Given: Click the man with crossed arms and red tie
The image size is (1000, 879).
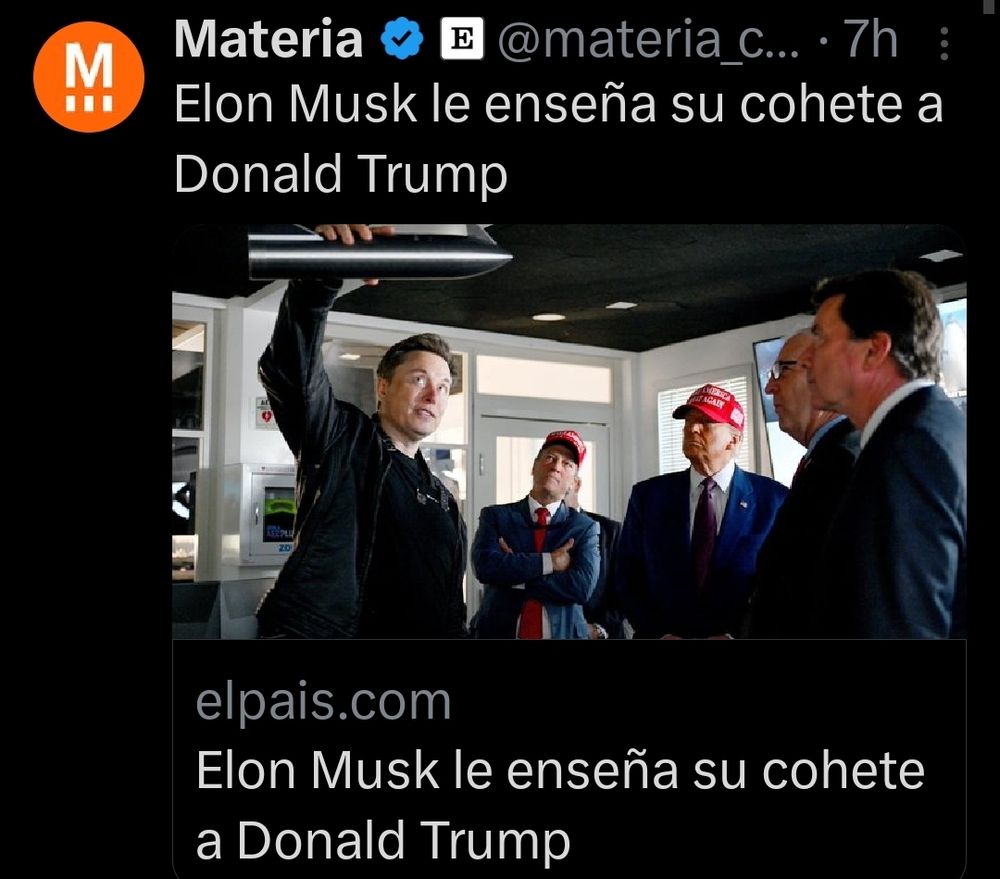Looking at the screenshot, I should point(538,536).
